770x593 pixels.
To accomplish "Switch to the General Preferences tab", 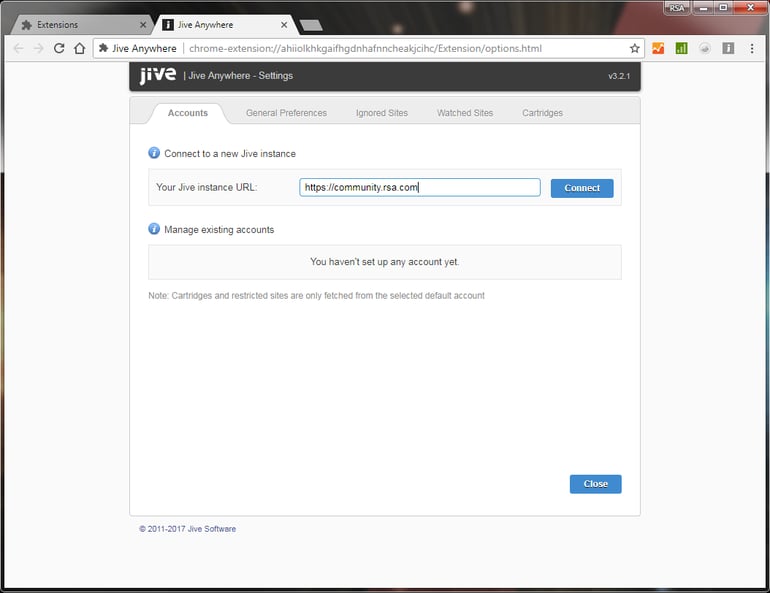I will click(286, 113).
